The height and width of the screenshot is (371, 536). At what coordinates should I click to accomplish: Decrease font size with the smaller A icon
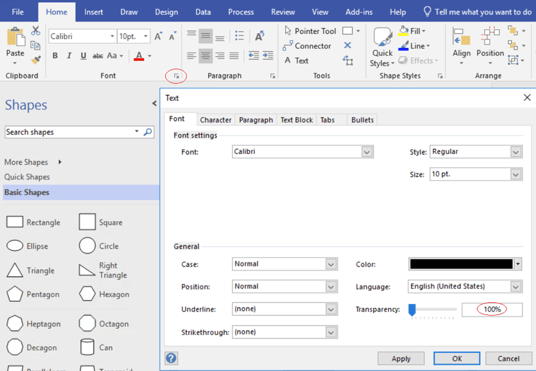pos(173,36)
